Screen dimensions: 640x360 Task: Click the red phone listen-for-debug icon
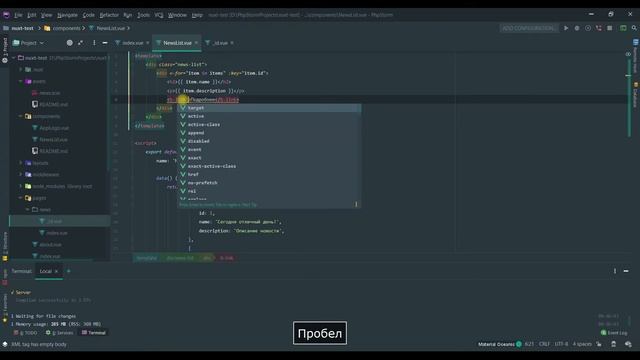coord(598,28)
